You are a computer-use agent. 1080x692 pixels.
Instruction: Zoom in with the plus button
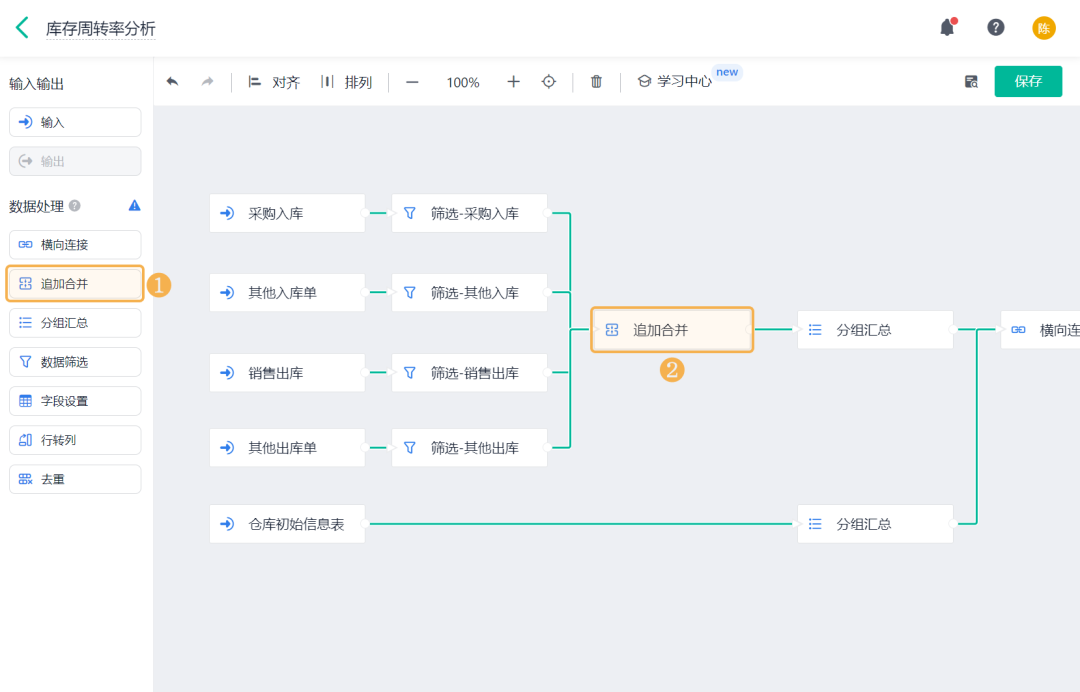[x=513, y=82]
